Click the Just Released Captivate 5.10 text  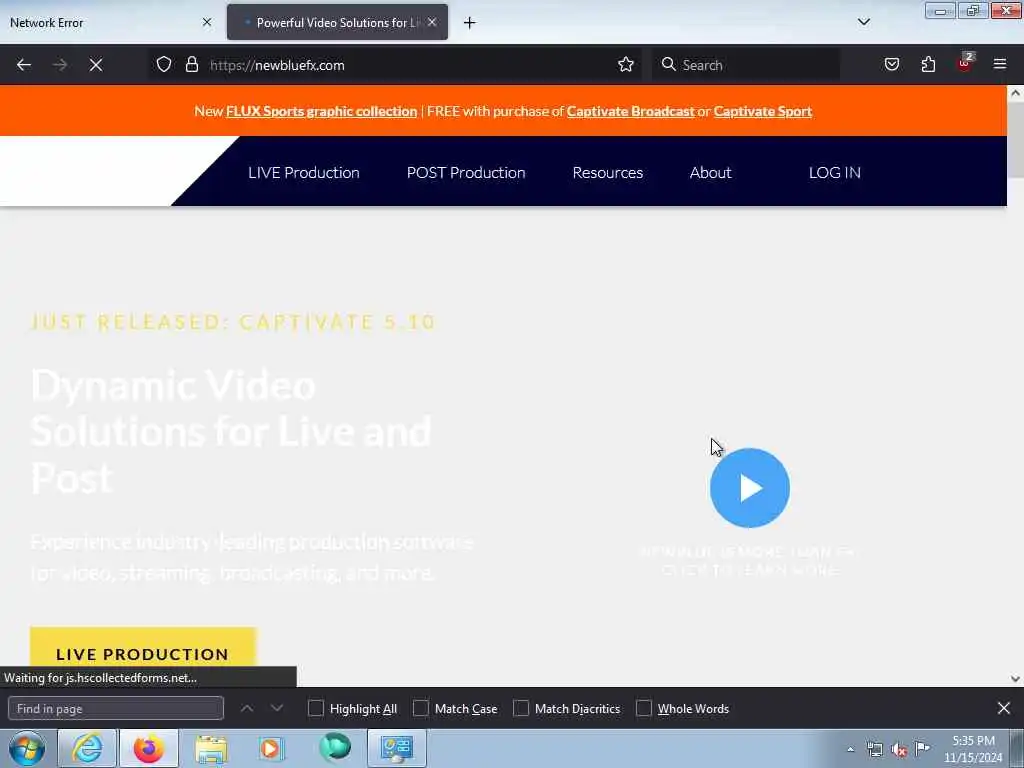tap(233, 322)
